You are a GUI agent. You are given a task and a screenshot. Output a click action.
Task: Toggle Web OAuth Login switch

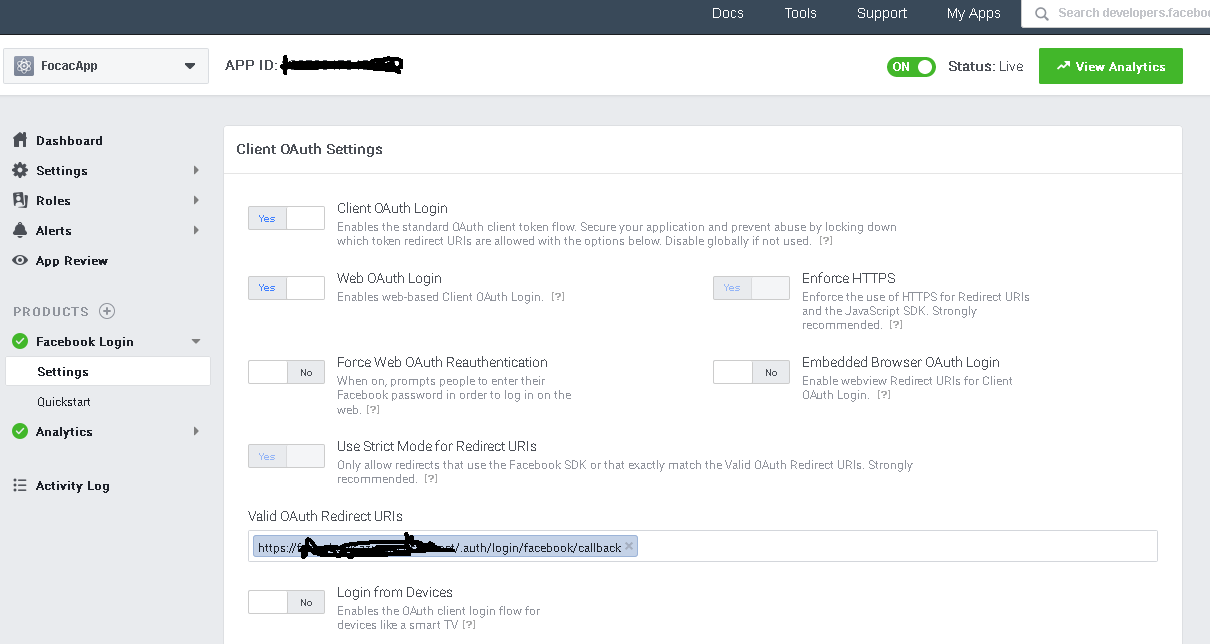click(287, 288)
